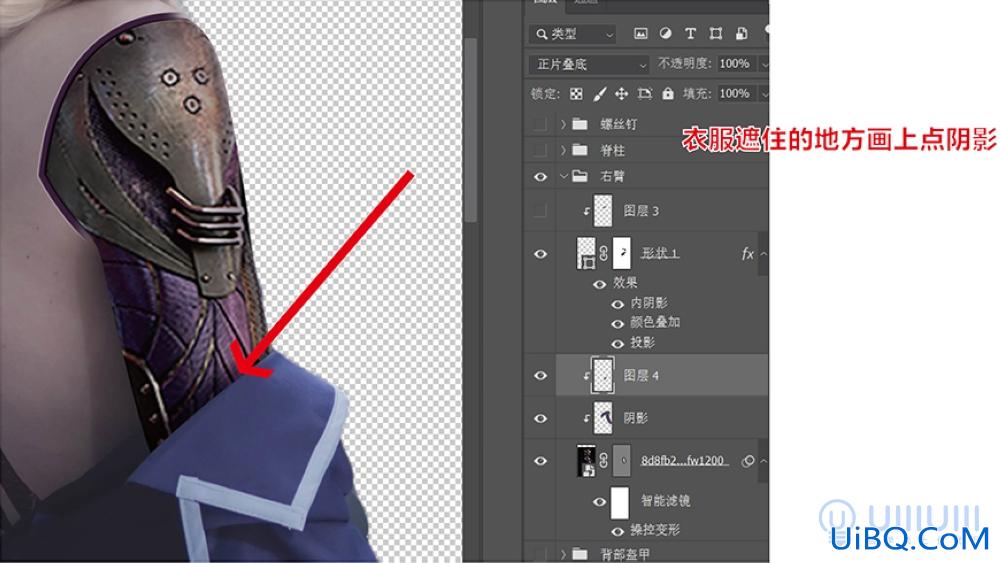Open the 类型 layer filter dropdown
The width and height of the screenshot is (1000, 563).
point(573,34)
